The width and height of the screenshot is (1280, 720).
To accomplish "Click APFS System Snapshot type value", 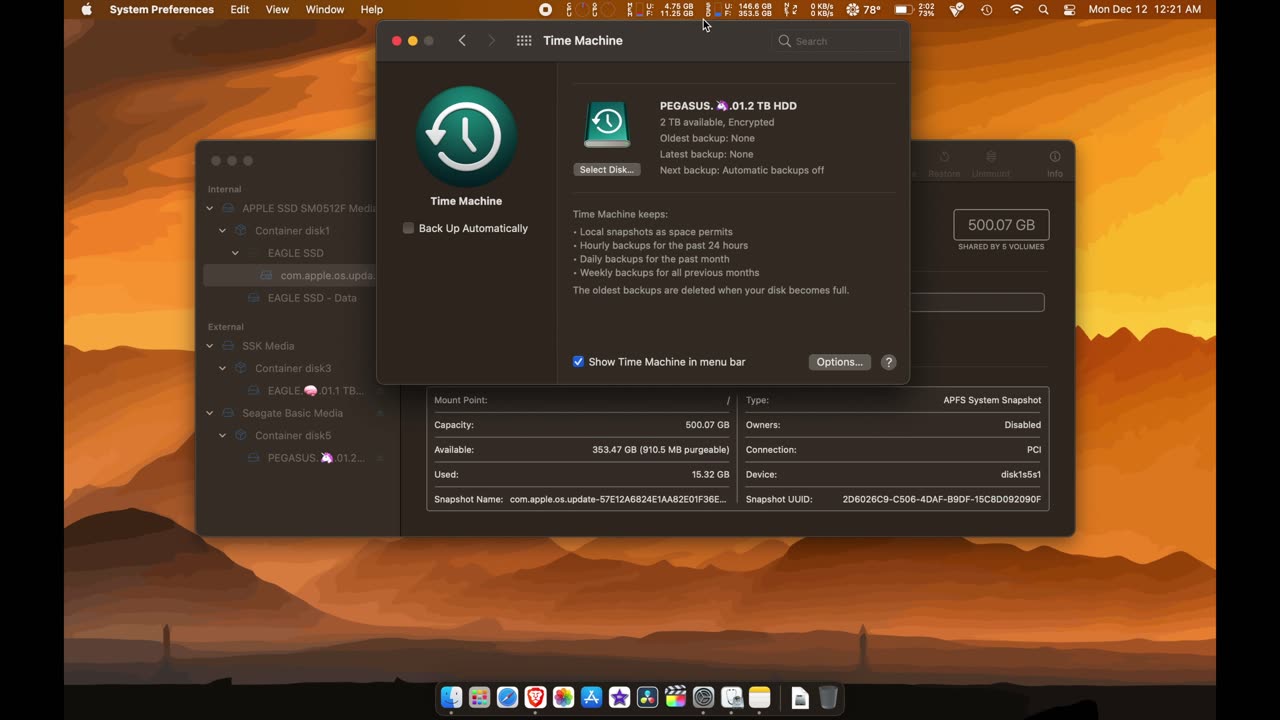I will tap(992, 400).
